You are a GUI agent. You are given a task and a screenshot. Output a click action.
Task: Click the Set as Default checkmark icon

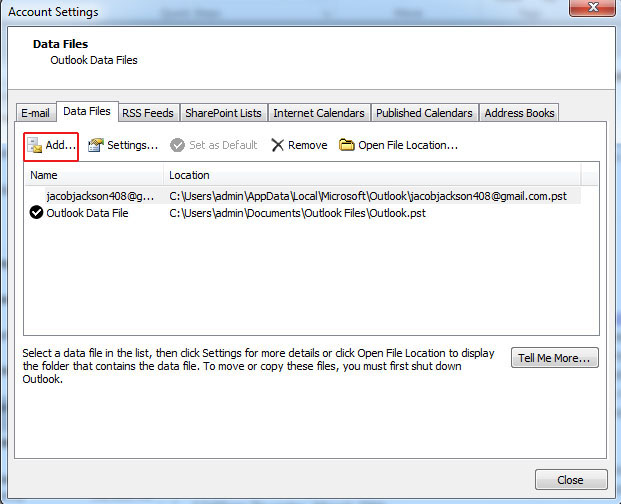pyautogui.click(x=177, y=145)
